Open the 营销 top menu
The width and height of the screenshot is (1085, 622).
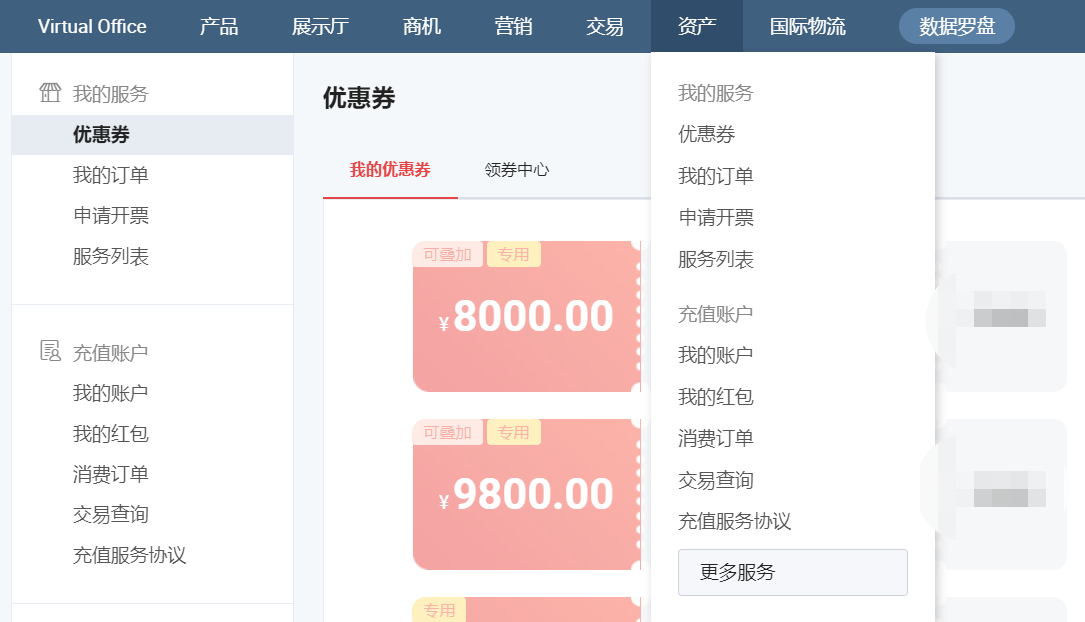[x=513, y=26]
